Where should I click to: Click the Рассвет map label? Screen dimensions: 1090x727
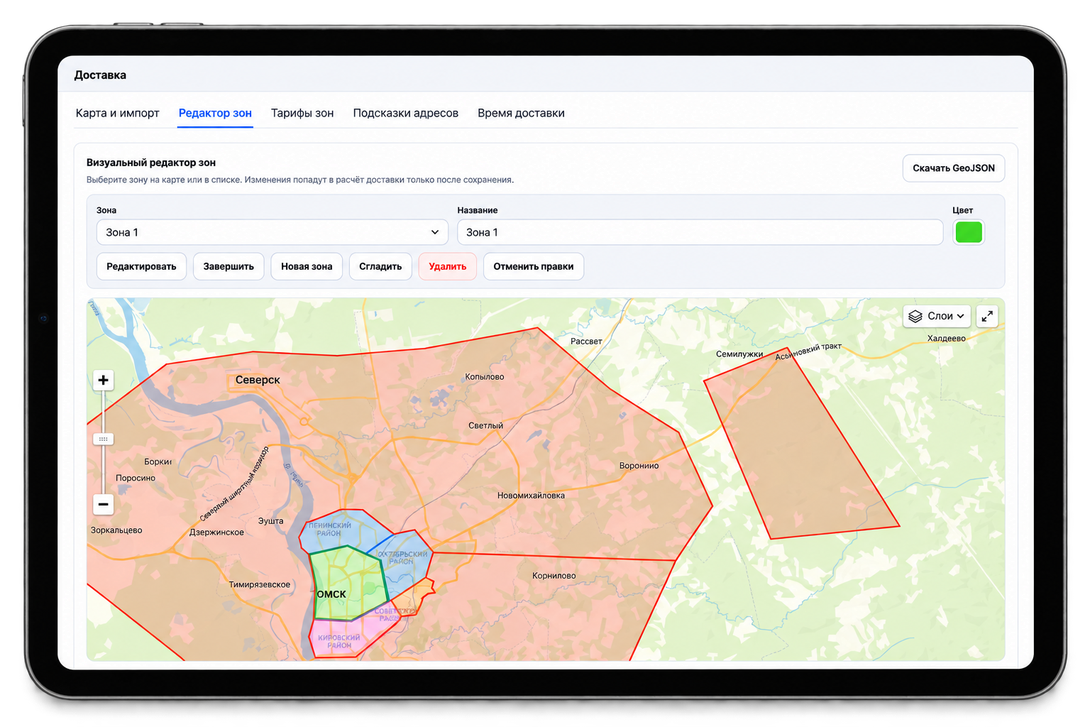[586, 341]
